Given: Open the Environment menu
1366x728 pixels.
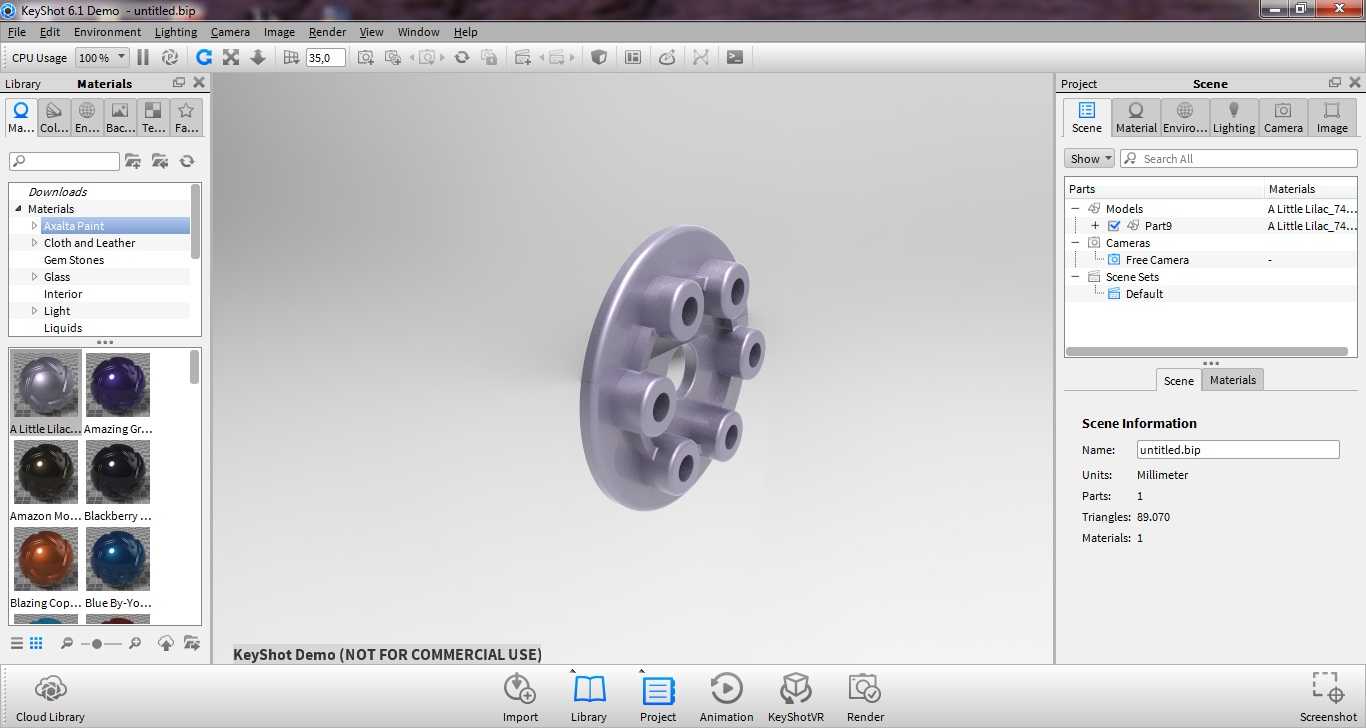Looking at the screenshot, I should (x=107, y=32).
